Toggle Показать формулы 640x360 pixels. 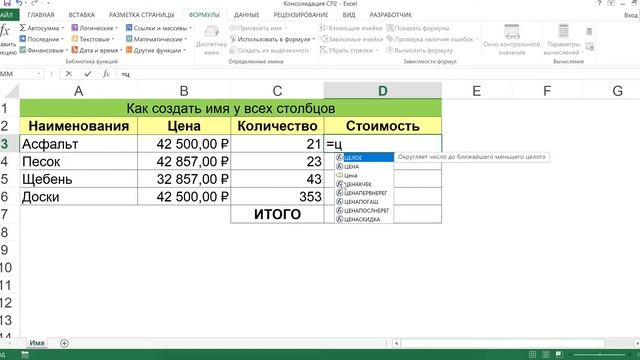pyautogui.click(x=418, y=28)
